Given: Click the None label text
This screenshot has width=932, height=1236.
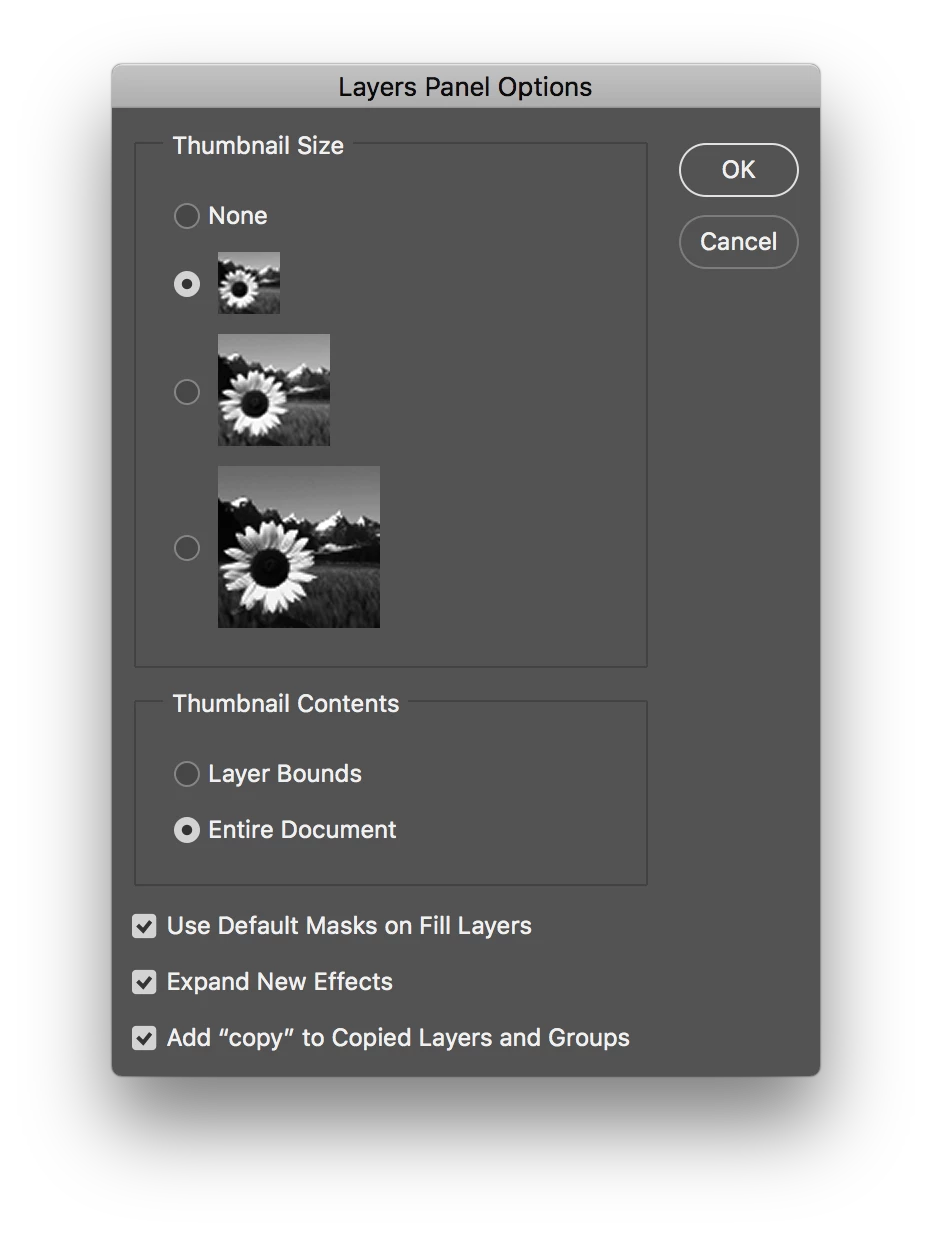Looking at the screenshot, I should 238,216.
